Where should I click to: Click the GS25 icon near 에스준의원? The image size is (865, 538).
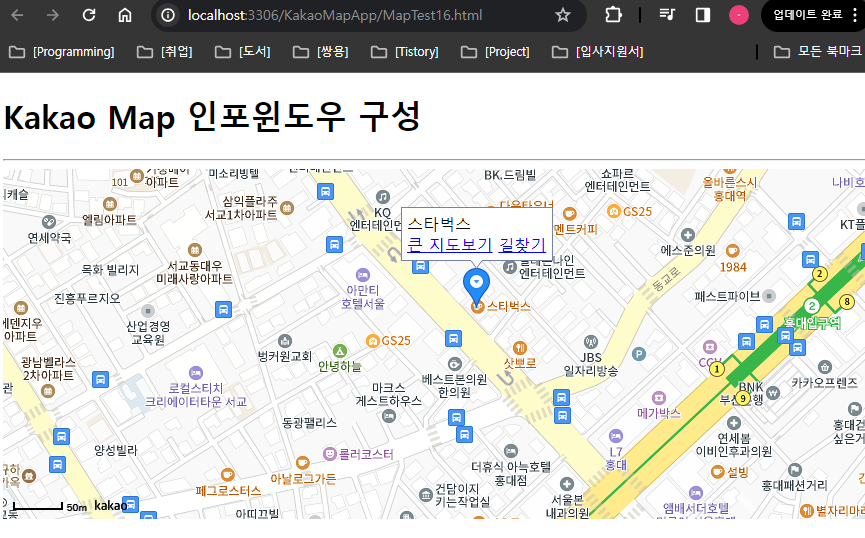pyautogui.click(x=613, y=211)
